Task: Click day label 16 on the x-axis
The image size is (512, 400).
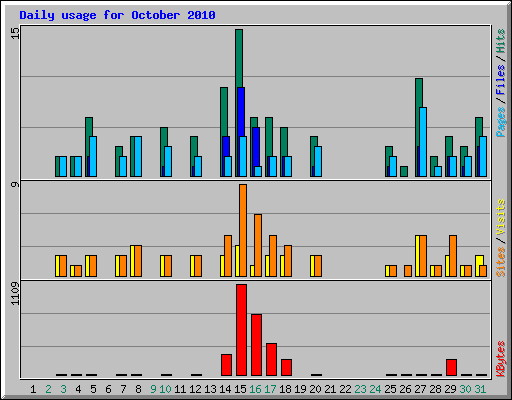Action: (255, 389)
